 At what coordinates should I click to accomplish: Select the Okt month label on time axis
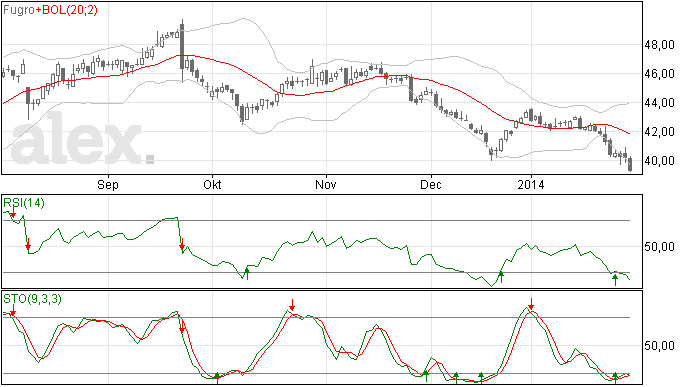212,184
